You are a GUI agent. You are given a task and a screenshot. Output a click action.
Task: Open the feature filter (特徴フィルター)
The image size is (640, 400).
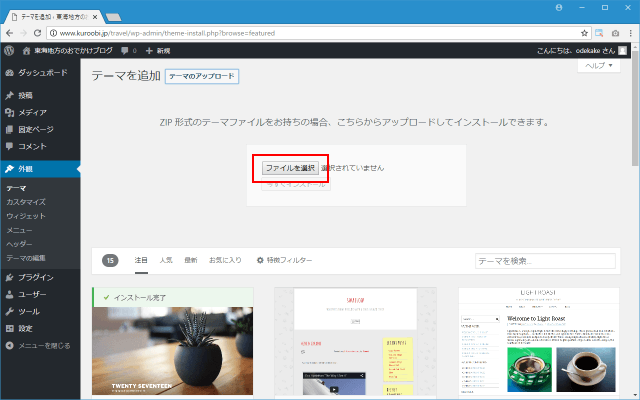284,260
